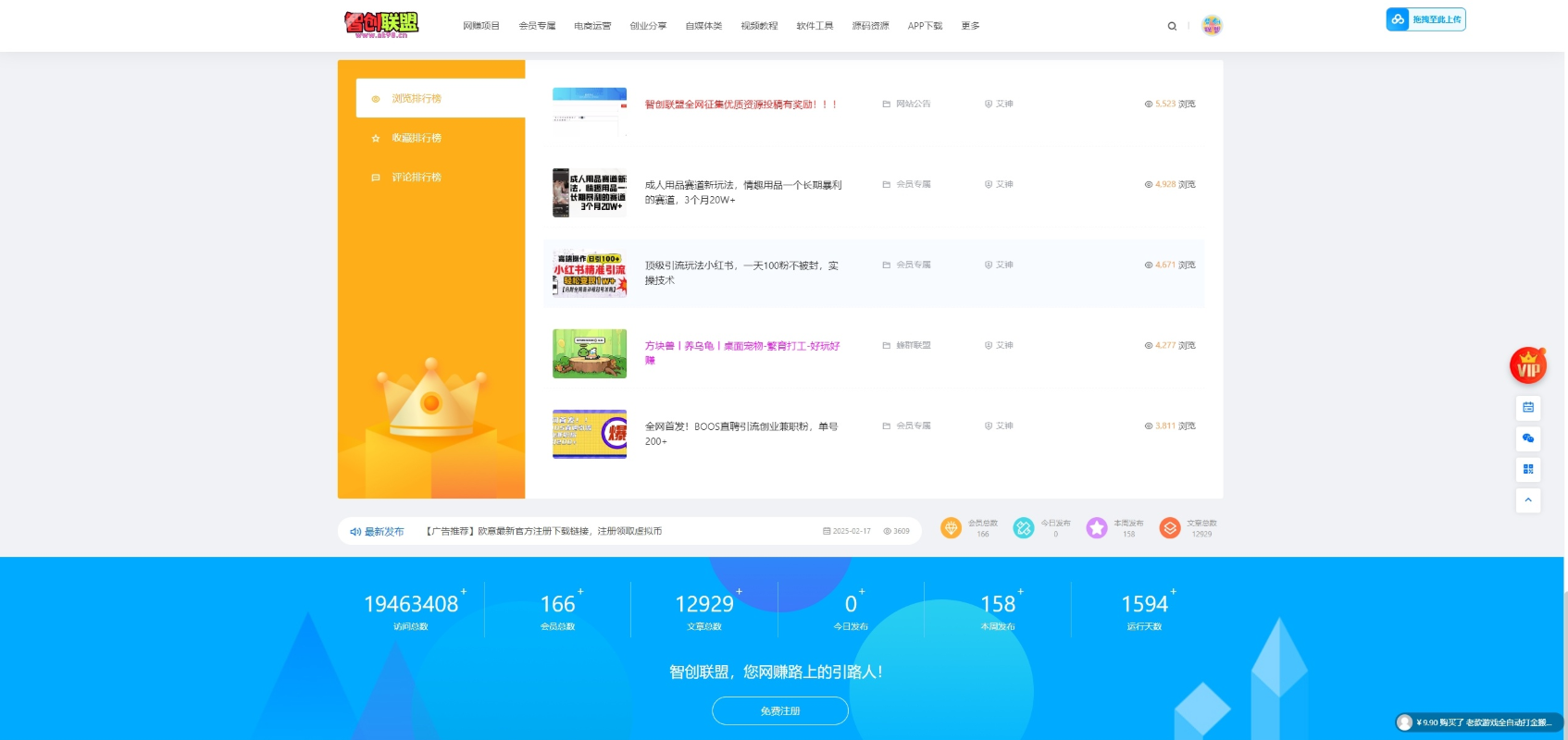Click the 1594 运行天数 counter
This screenshot has height=740, width=1568.
[x=1145, y=610]
